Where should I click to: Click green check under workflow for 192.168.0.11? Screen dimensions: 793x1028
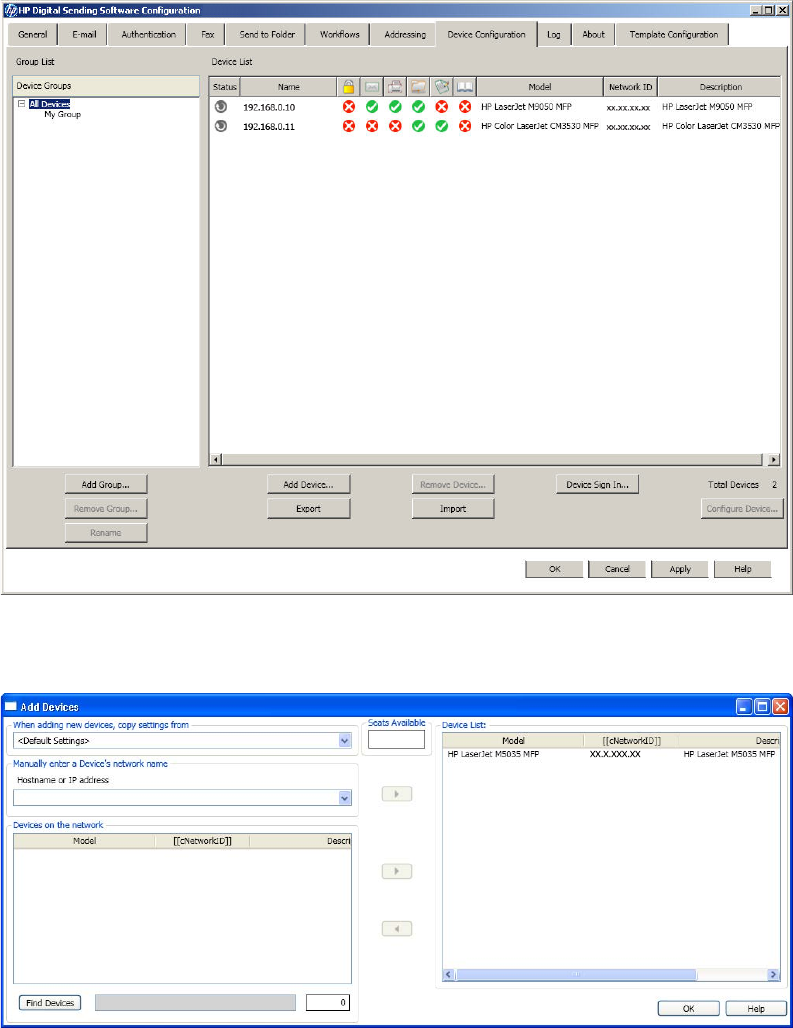(442, 126)
